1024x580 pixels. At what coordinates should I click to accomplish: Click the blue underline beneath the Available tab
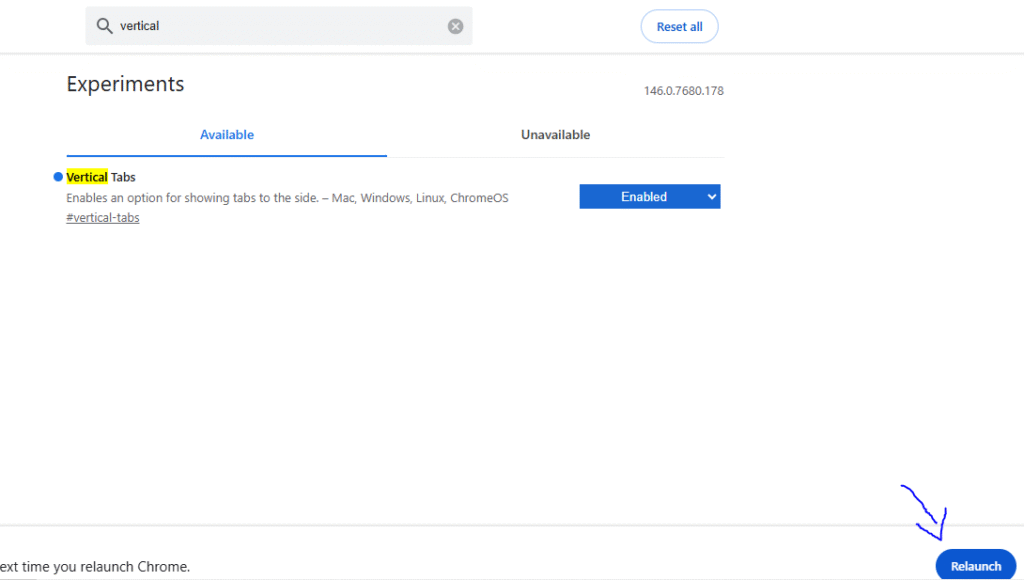227,156
